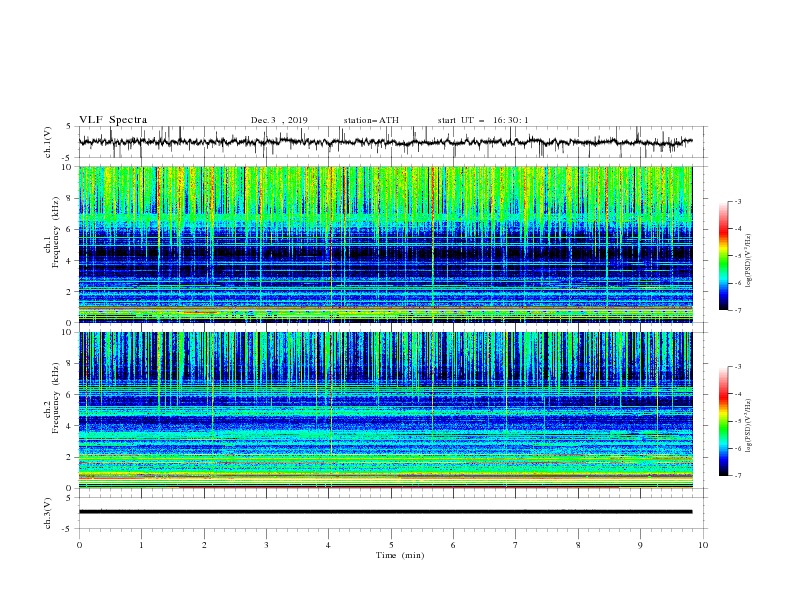Select the date text "Dec. 3 , 2019"
The height and width of the screenshot is (612, 792).
pos(279,120)
